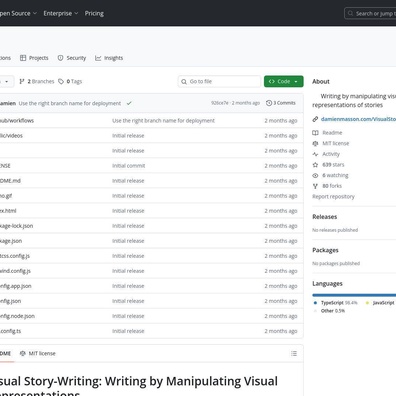The height and width of the screenshot is (396, 396).
Task: Open the readme outline list icon
Action: [294, 353]
